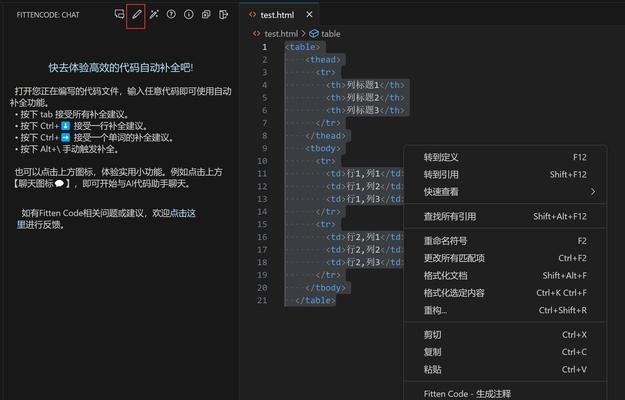This screenshot has width=625, height=400.
Task: Click the logout icon in chat toolbar
Action: (x=223, y=15)
